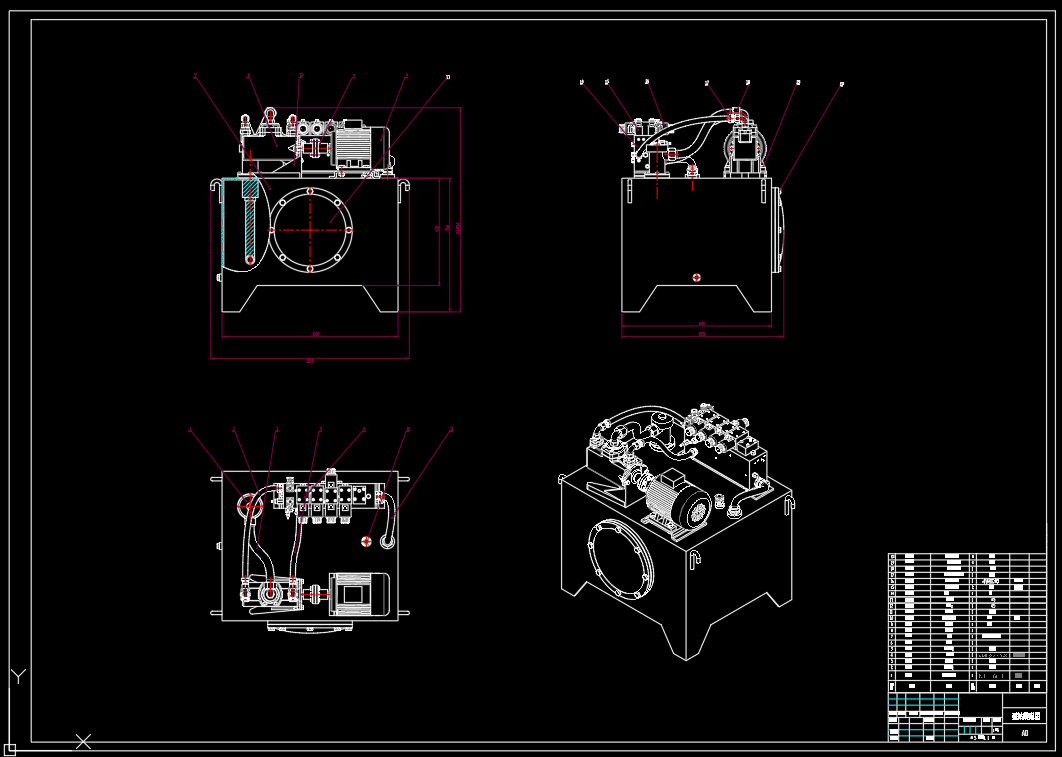Select the lifting eye bolt in front view
Image resolution: width=1062 pixels, height=757 pixels.
270,114
